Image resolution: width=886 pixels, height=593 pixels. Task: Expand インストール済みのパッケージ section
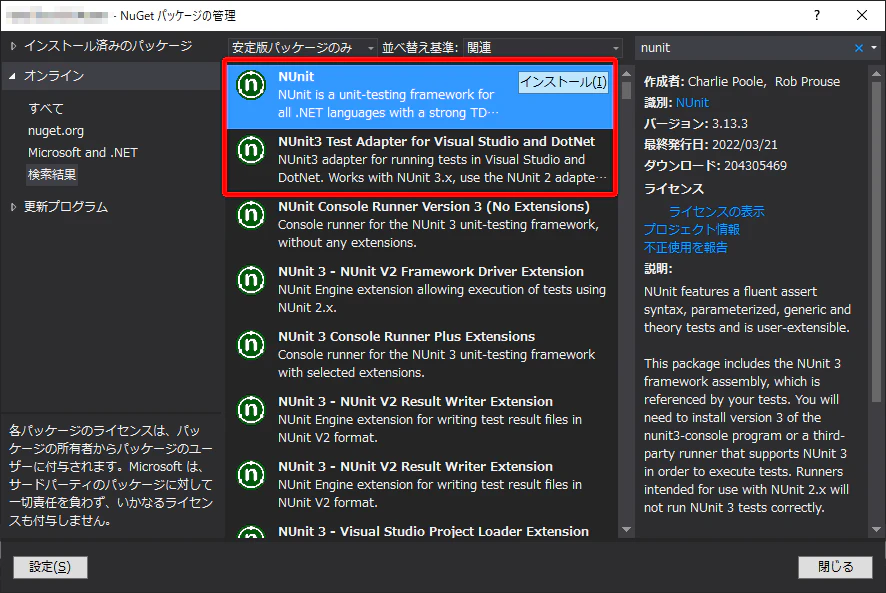tap(13, 46)
